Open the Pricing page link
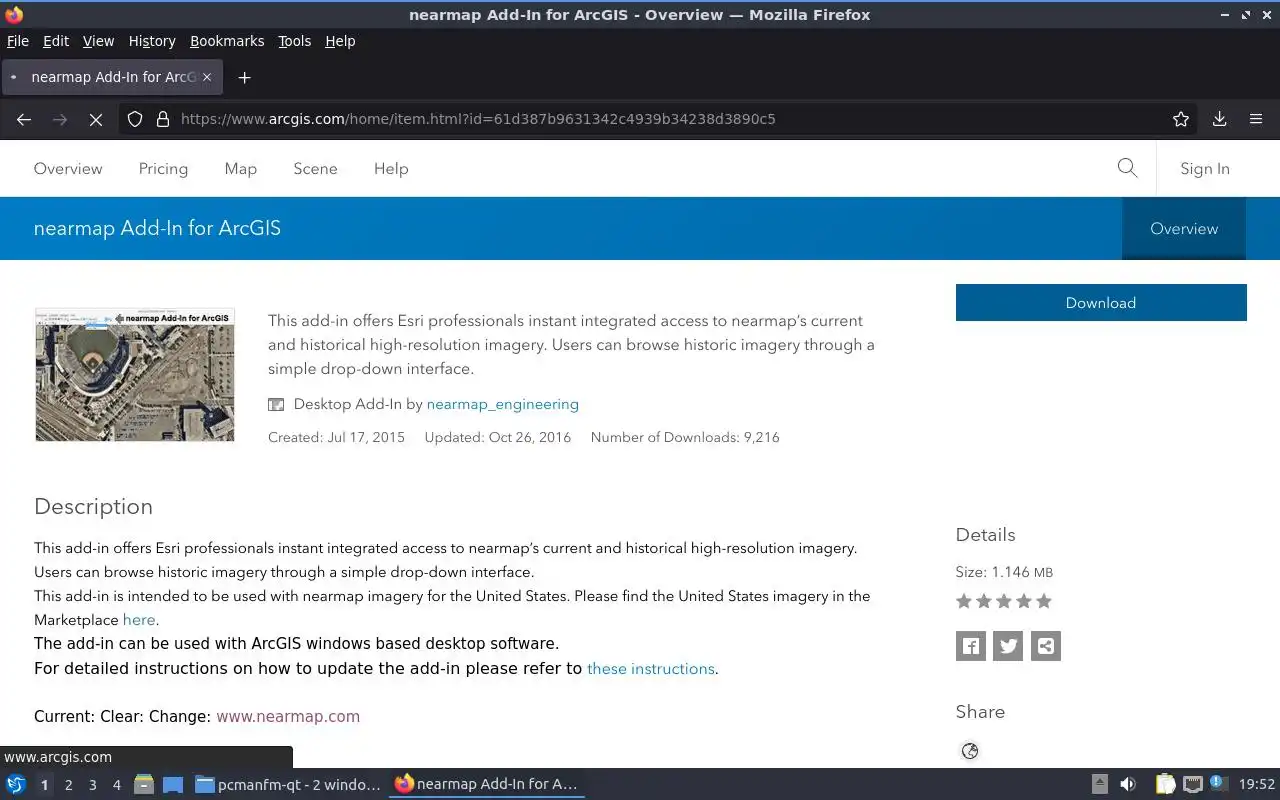1280x800 pixels. (163, 168)
